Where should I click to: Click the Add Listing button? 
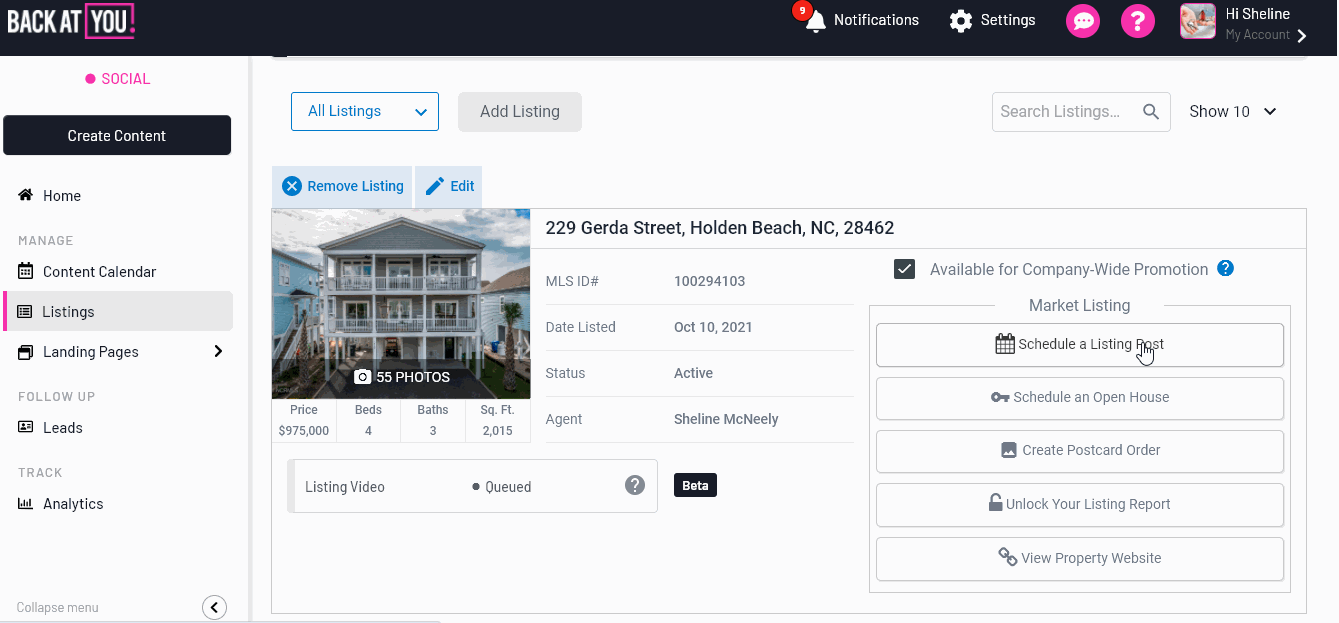click(x=520, y=112)
